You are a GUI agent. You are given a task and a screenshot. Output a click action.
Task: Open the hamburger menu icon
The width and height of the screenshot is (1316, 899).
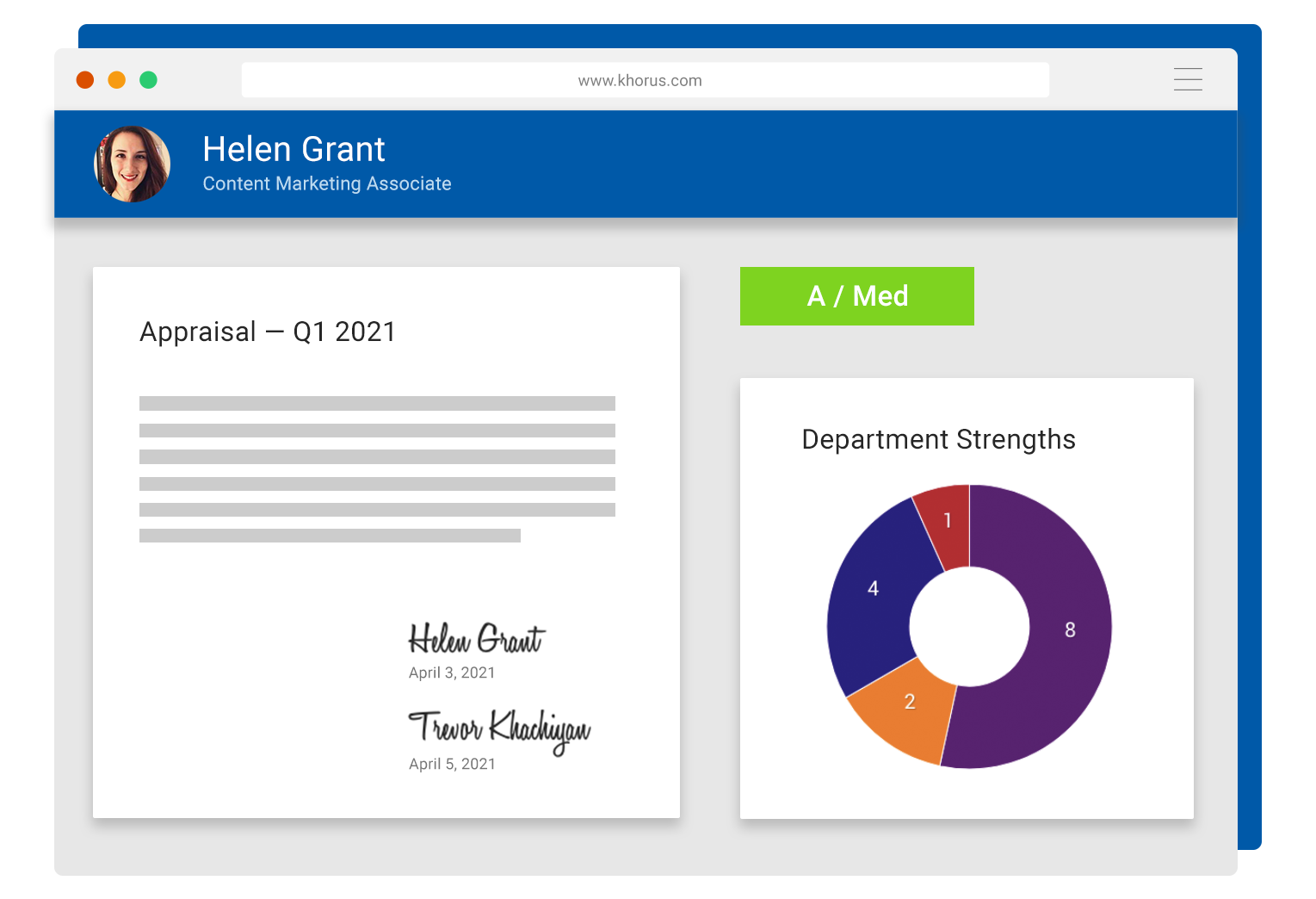tap(1188, 79)
